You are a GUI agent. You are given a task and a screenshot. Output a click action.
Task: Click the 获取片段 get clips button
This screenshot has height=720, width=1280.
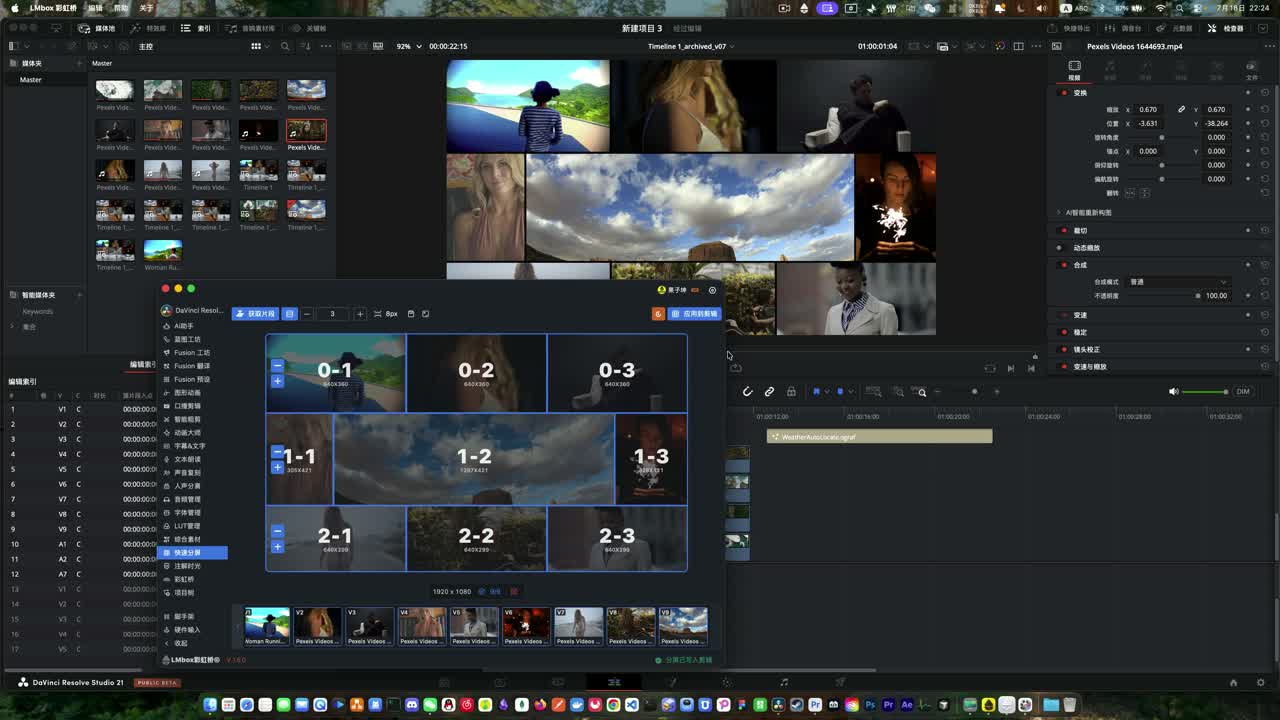pos(255,314)
